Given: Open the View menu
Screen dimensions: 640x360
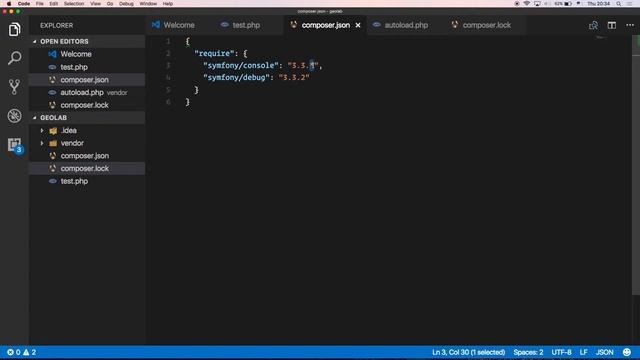Looking at the screenshot, I should coord(96,4).
